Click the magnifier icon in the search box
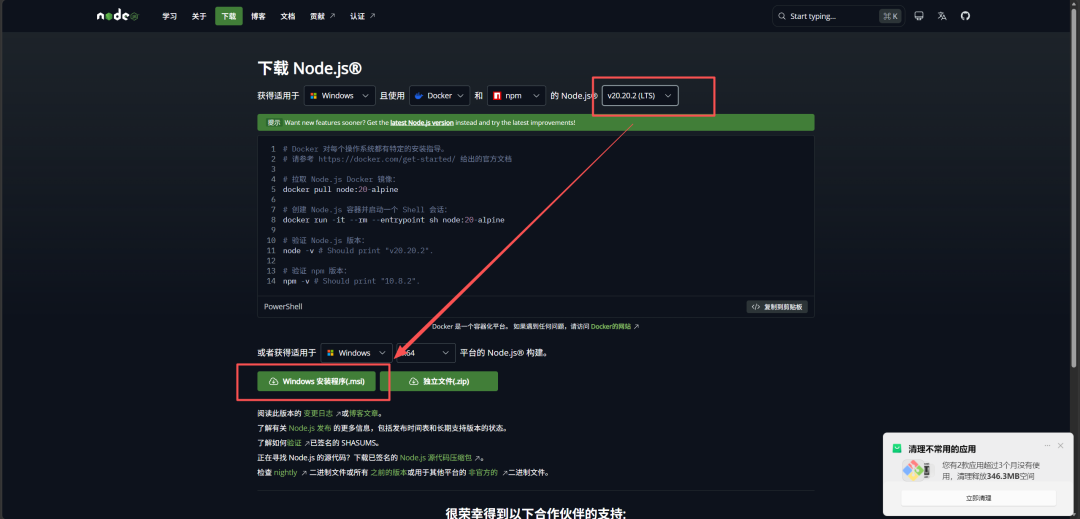Screen dimensions: 1080x519 click(782, 16)
